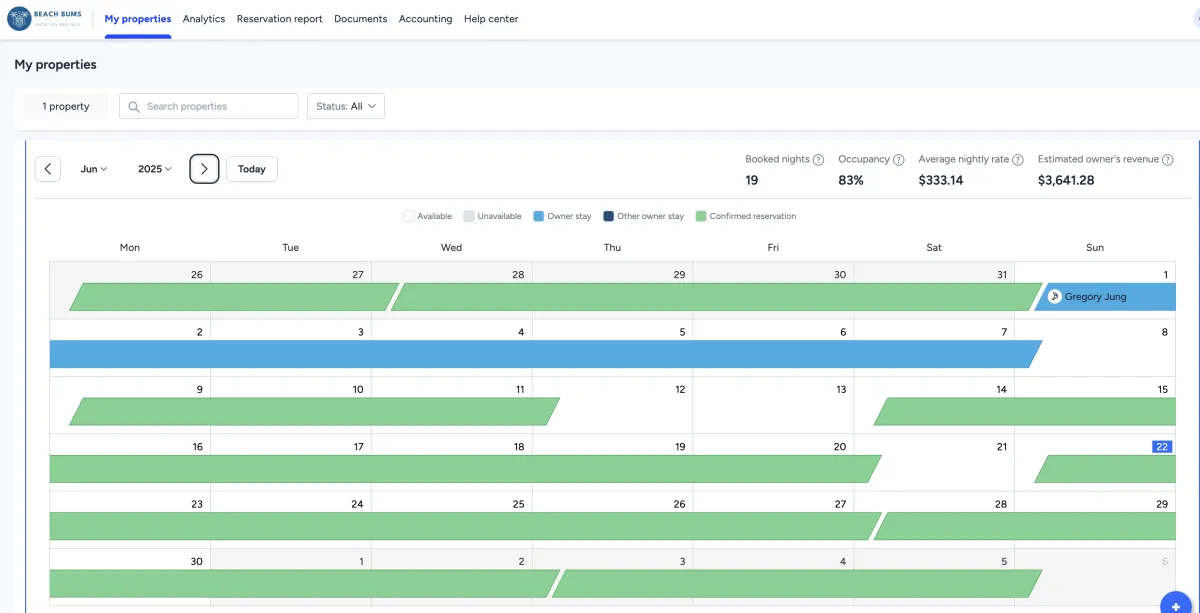Image resolution: width=1200 pixels, height=613 pixels.
Task: Click the green reservation bar starting July 3
Action: point(797,583)
